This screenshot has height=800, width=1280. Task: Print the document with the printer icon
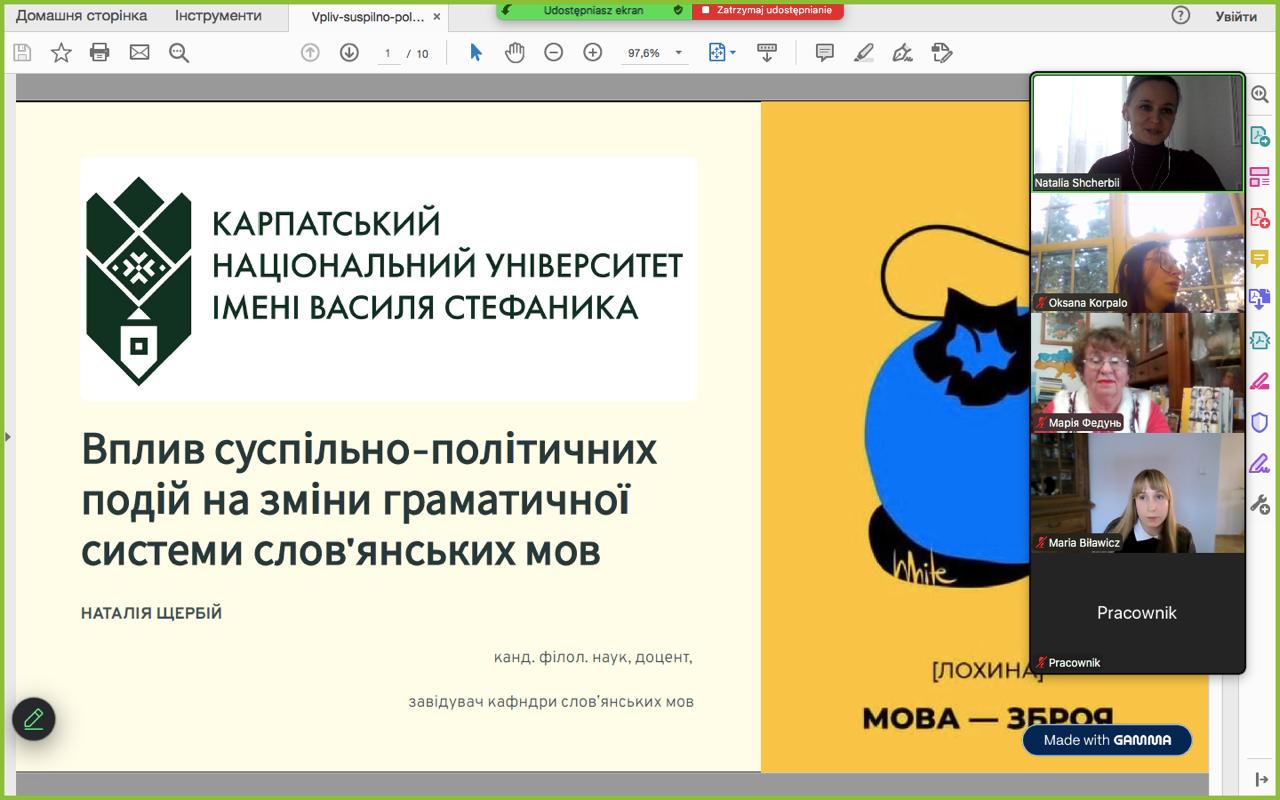[100, 53]
